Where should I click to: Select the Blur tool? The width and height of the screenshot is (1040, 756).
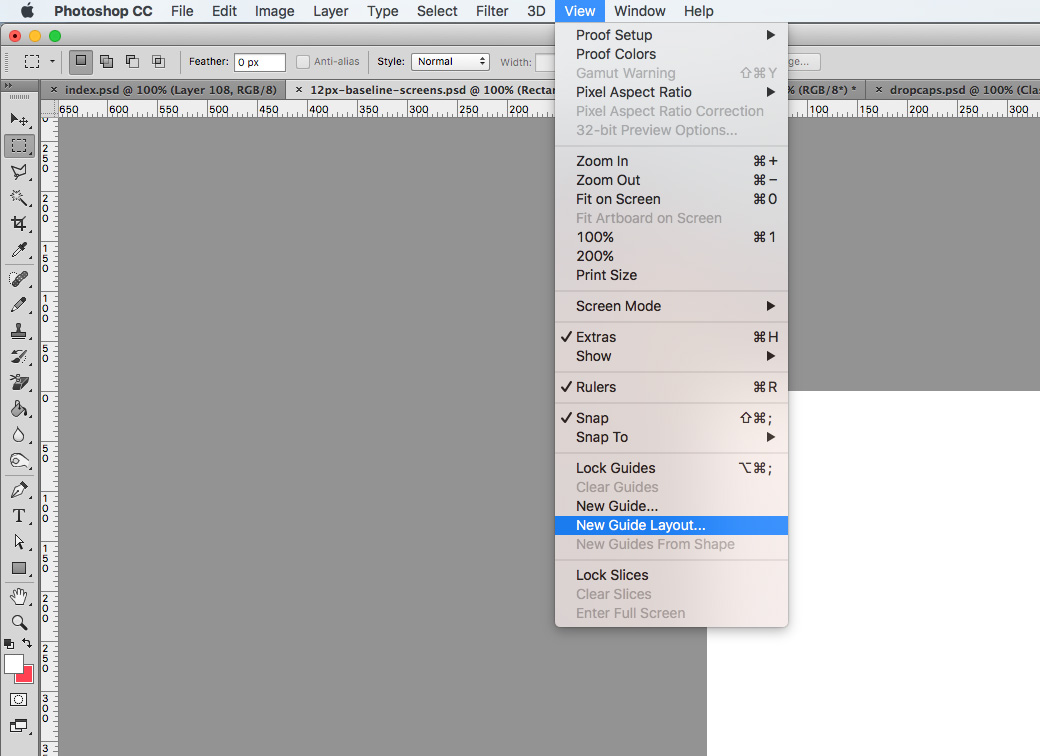pyautogui.click(x=19, y=434)
